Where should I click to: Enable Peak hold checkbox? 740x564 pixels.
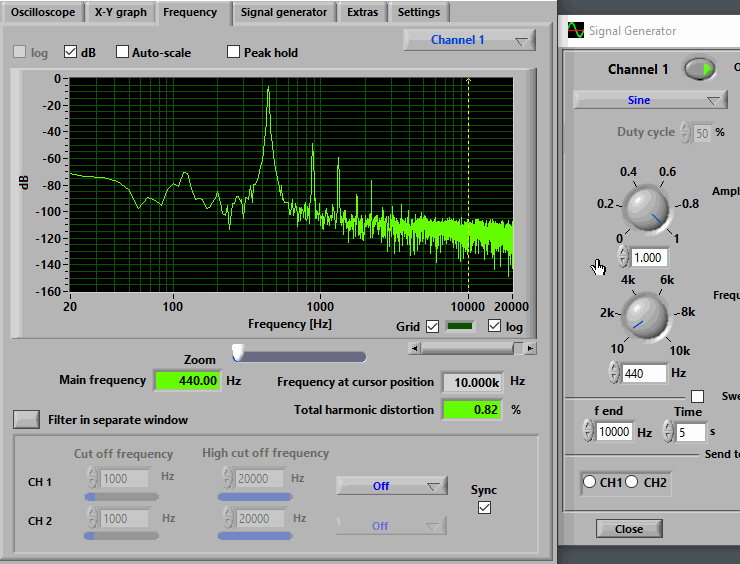233,51
